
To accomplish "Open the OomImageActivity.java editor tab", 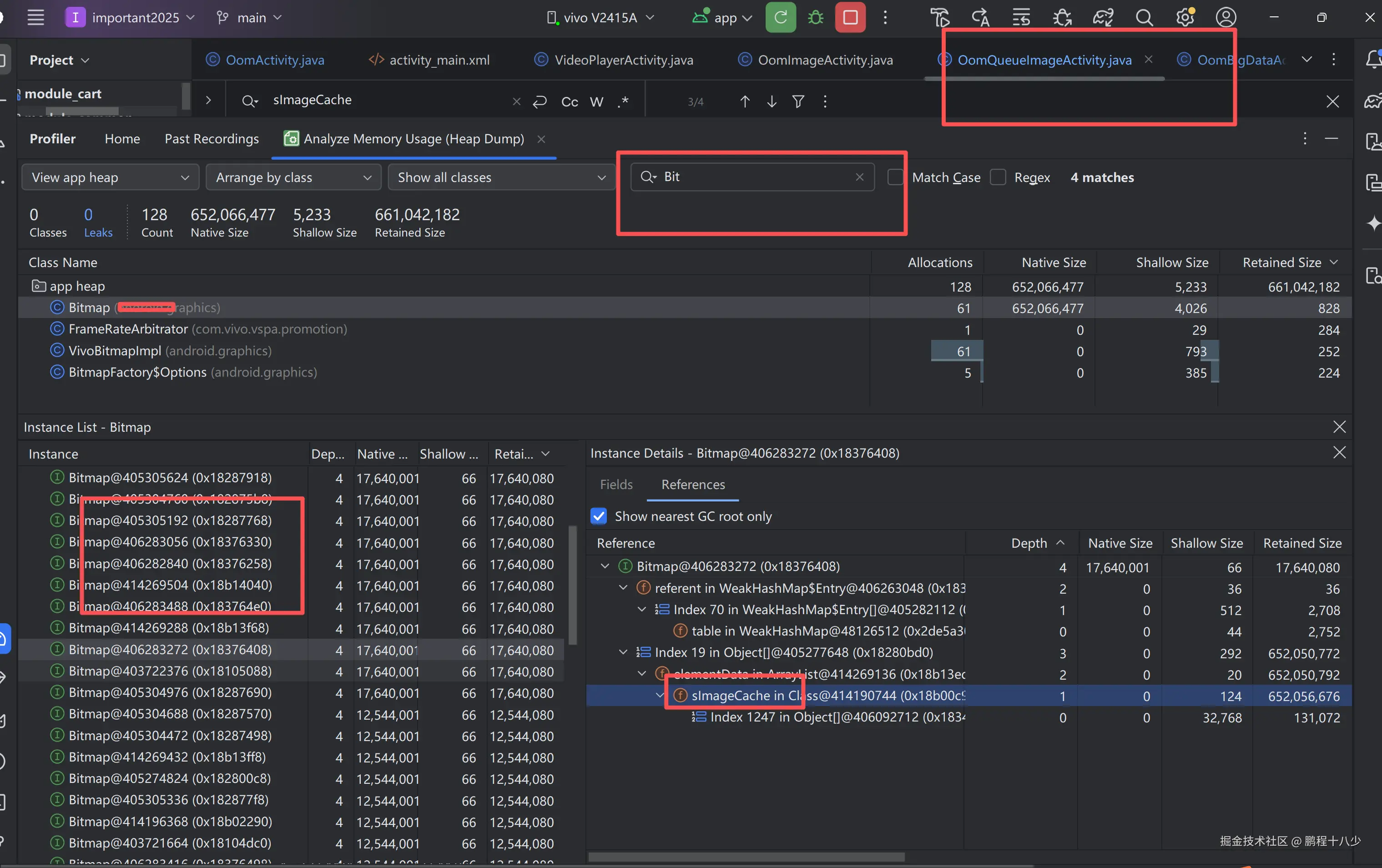I will click(825, 60).
